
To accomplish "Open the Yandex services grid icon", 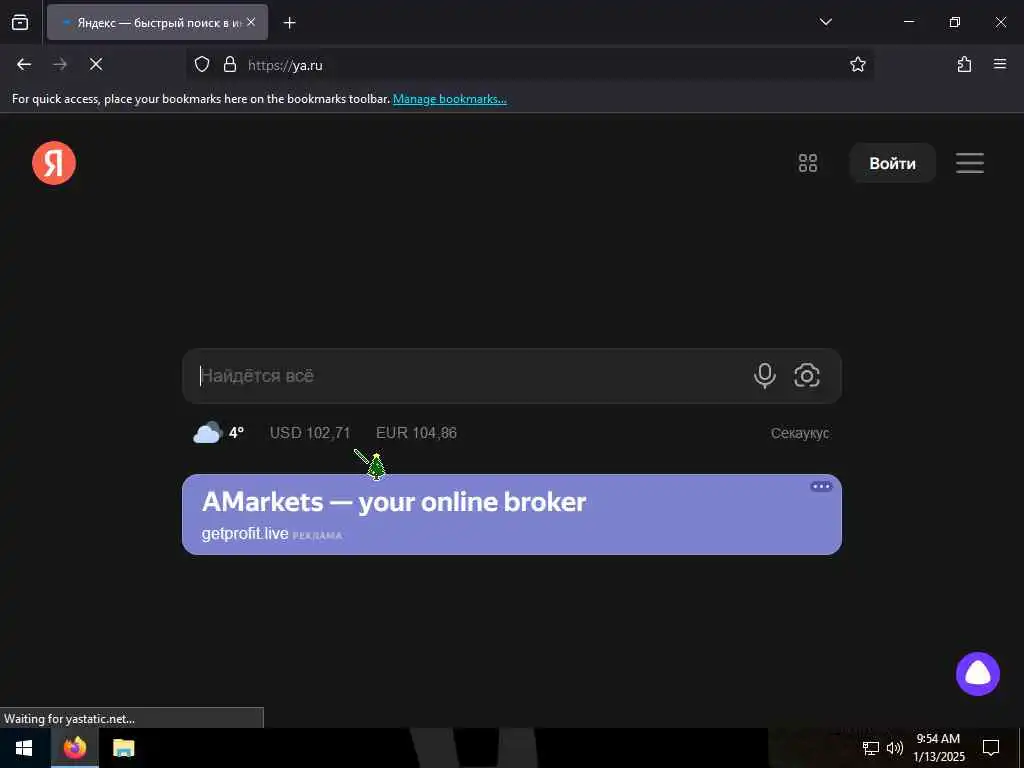I will 808,163.
